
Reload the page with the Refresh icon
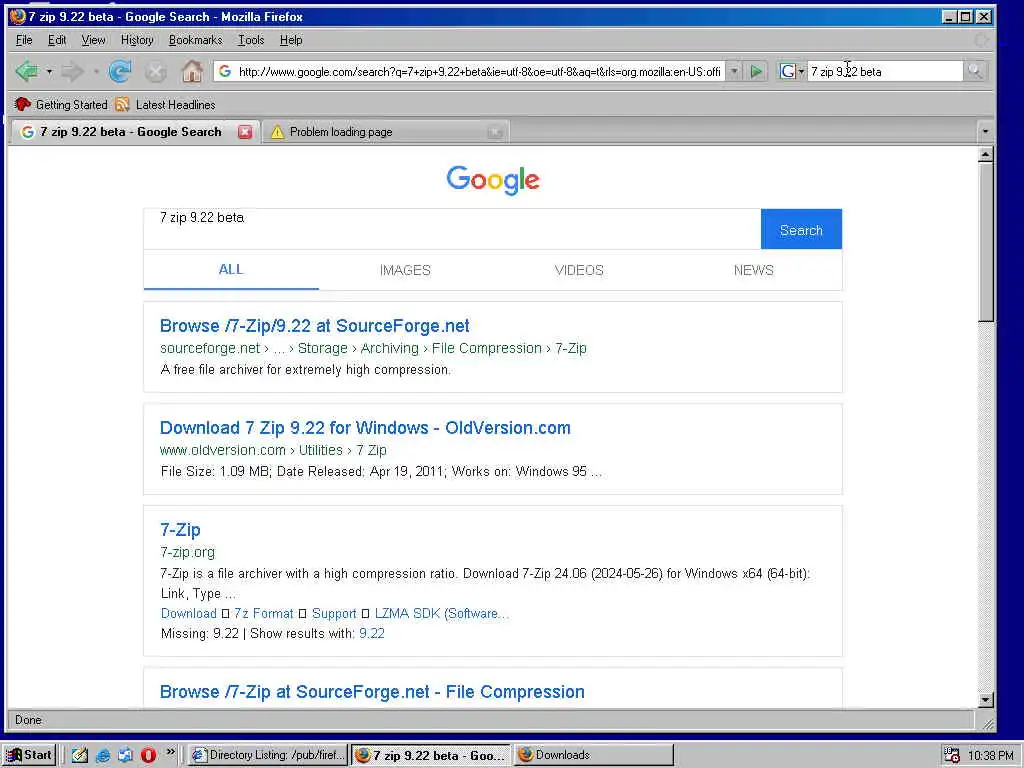120,71
